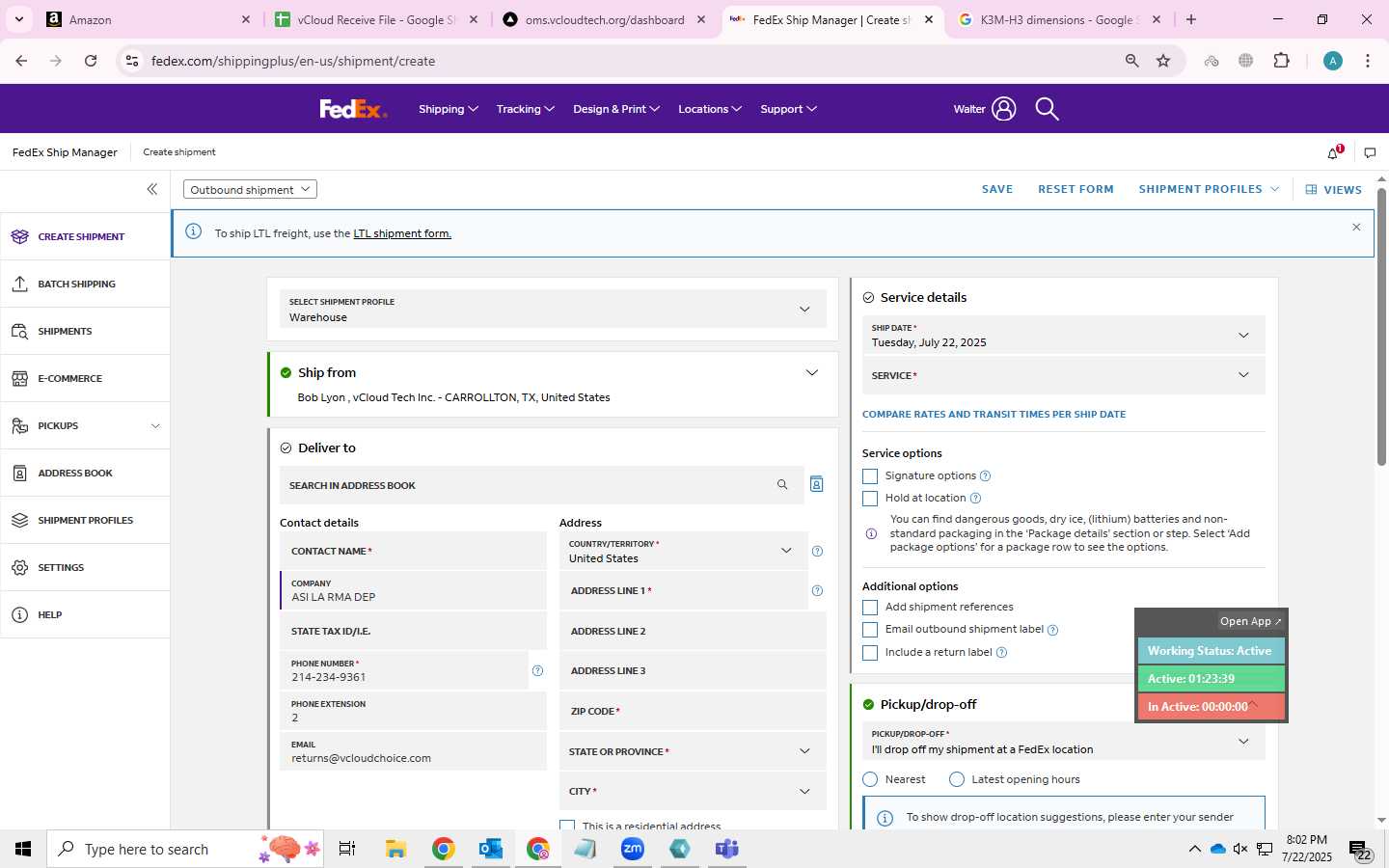Screen dimensions: 1389x868
Task: Click the Zip Code field
Action: [693, 711]
